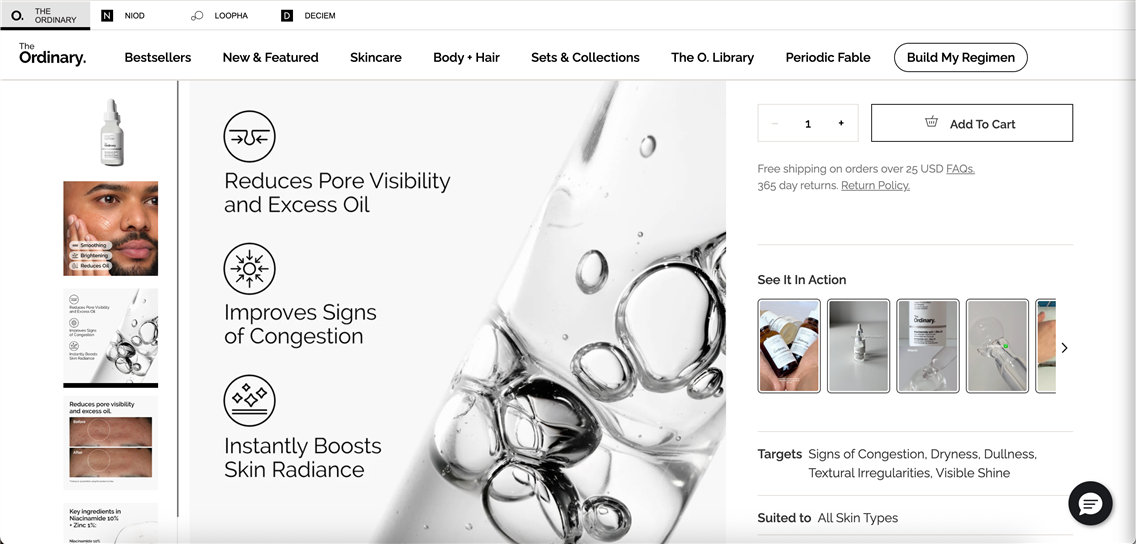
Task: Select the man's face benefits thumbnail
Action: pyautogui.click(x=111, y=228)
